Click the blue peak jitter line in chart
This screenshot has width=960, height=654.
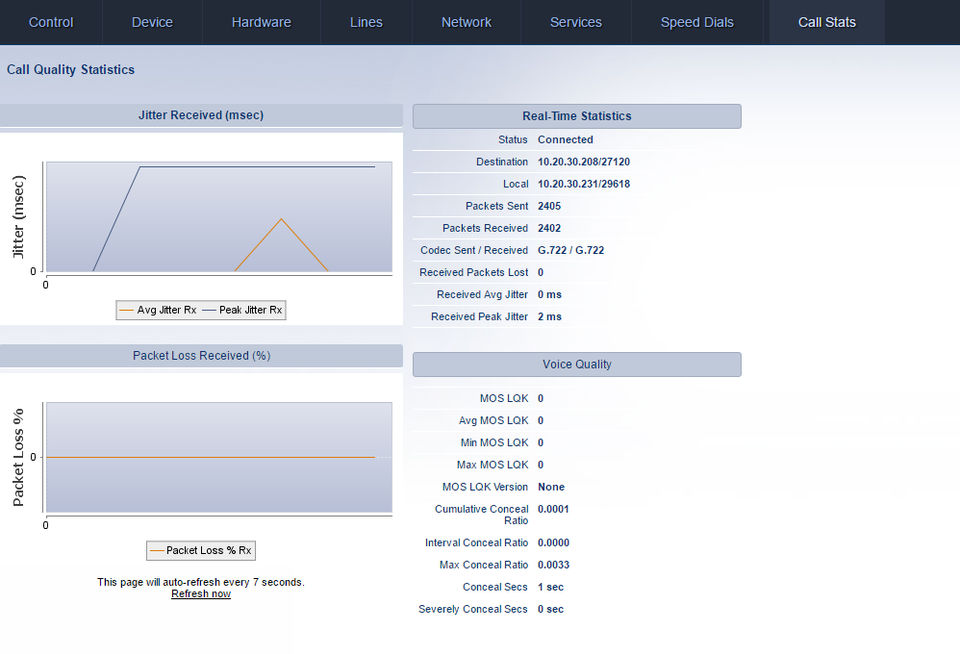[257, 167]
